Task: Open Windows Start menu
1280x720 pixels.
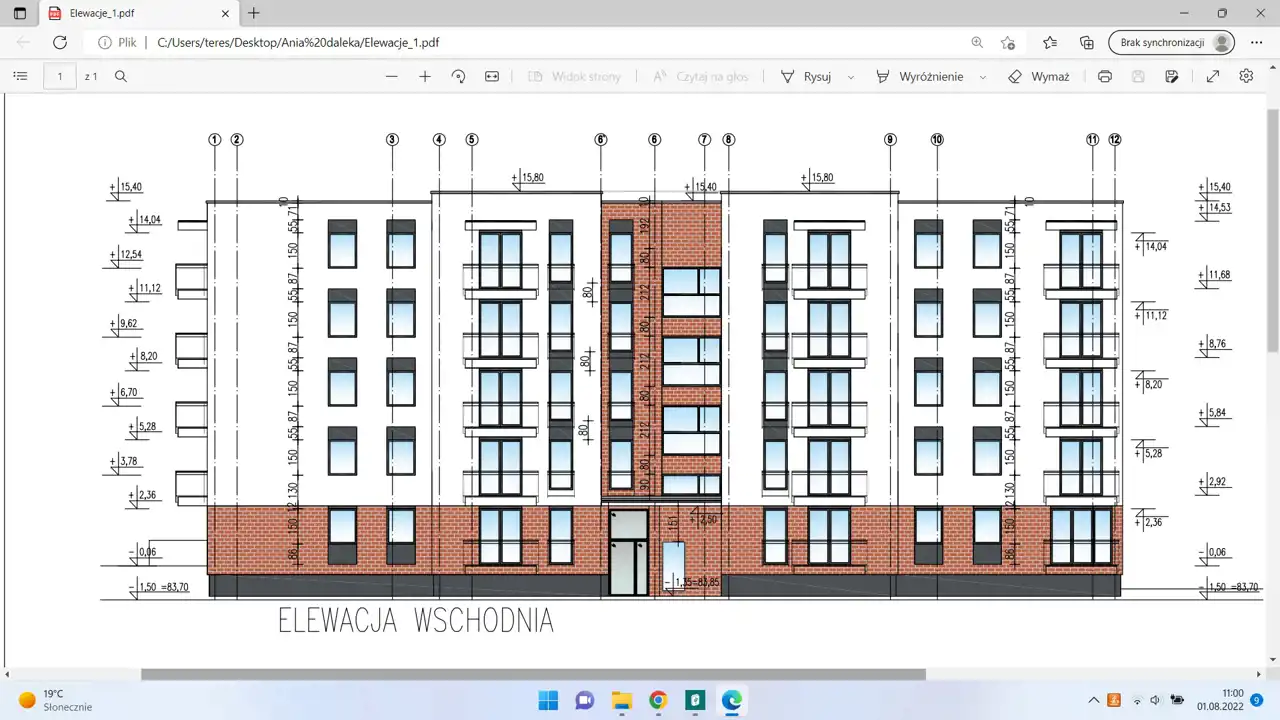Action: click(x=548, y=700)
